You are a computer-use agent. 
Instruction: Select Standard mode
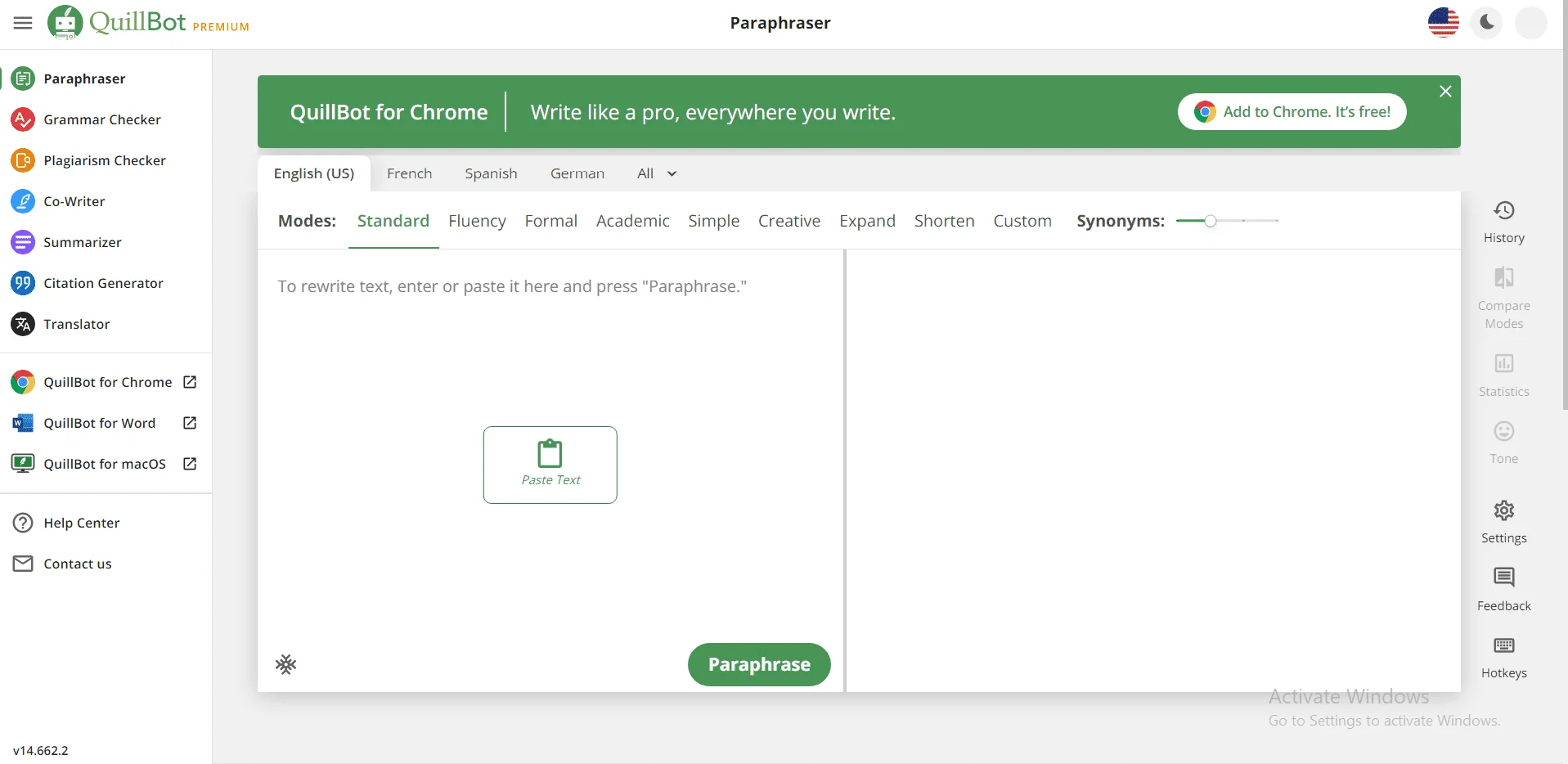pos(393,221)
